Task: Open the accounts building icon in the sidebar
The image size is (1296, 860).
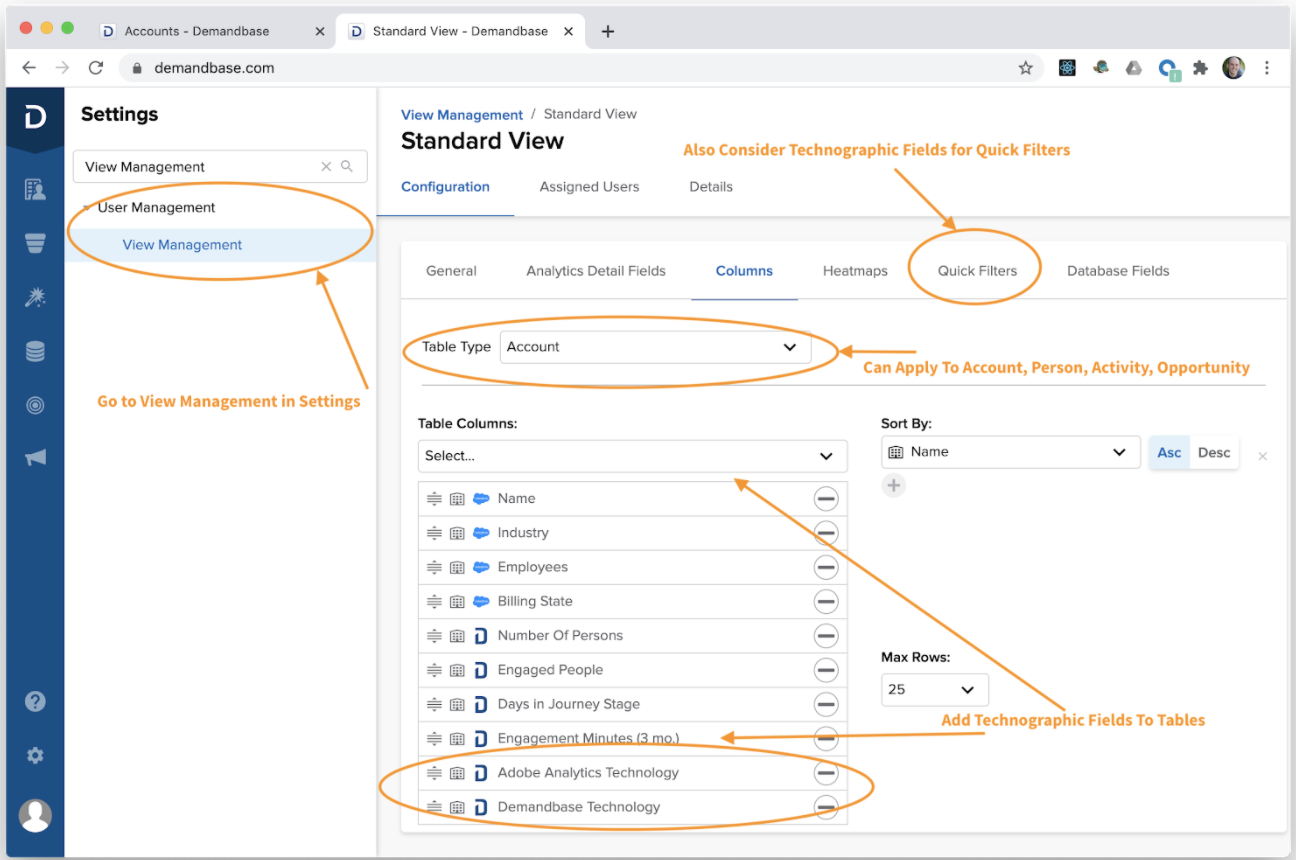Action: pyautogui.click(x=35, y=189)
